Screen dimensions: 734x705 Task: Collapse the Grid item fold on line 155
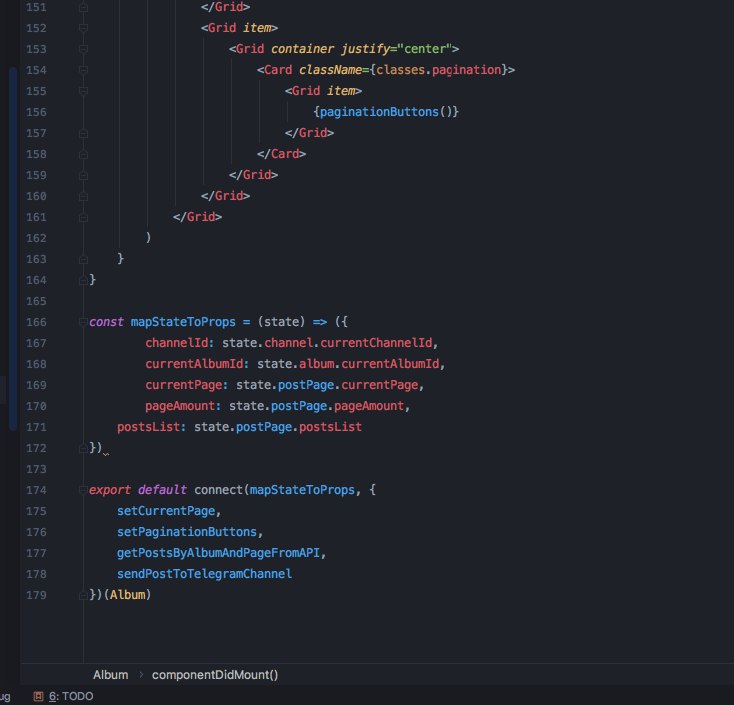pyautogui.click(x=83, y=91)
